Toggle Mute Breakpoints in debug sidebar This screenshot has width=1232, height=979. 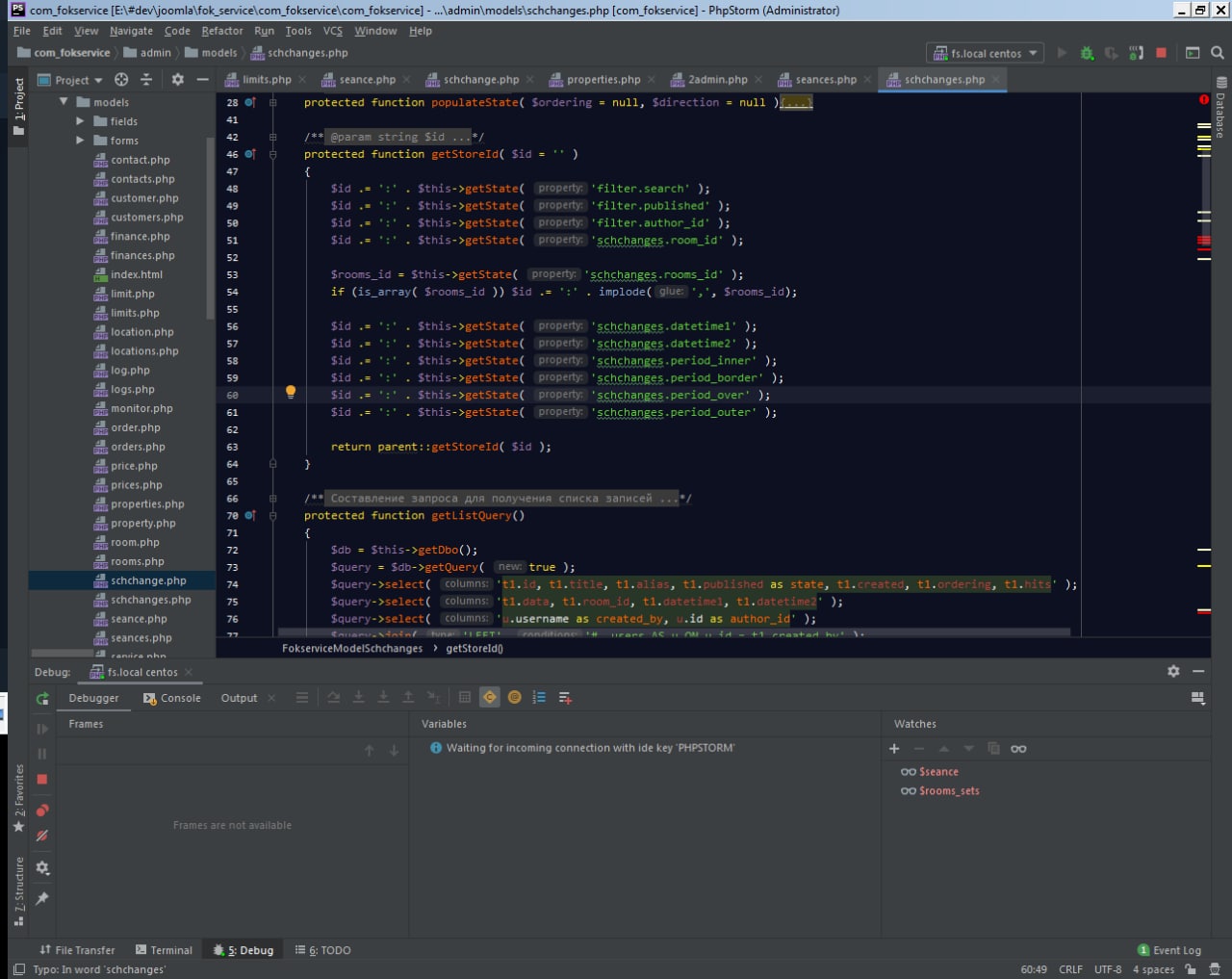[42, 836]
